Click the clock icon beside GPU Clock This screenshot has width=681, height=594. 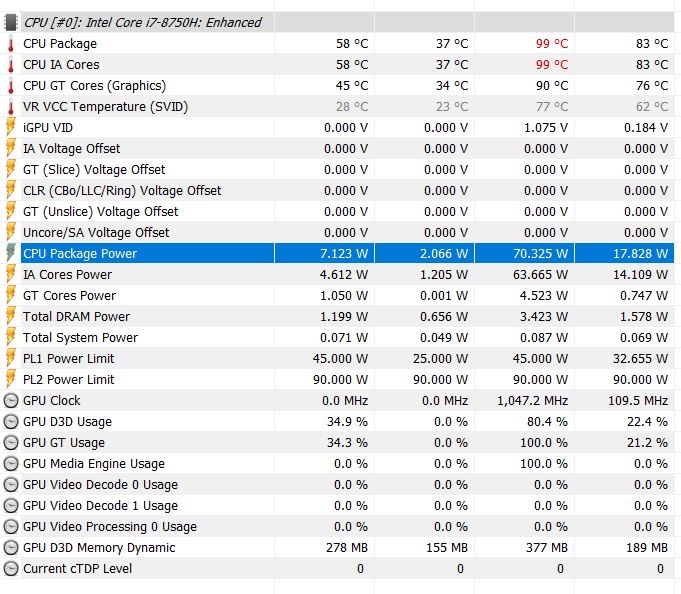pos(11,400)
